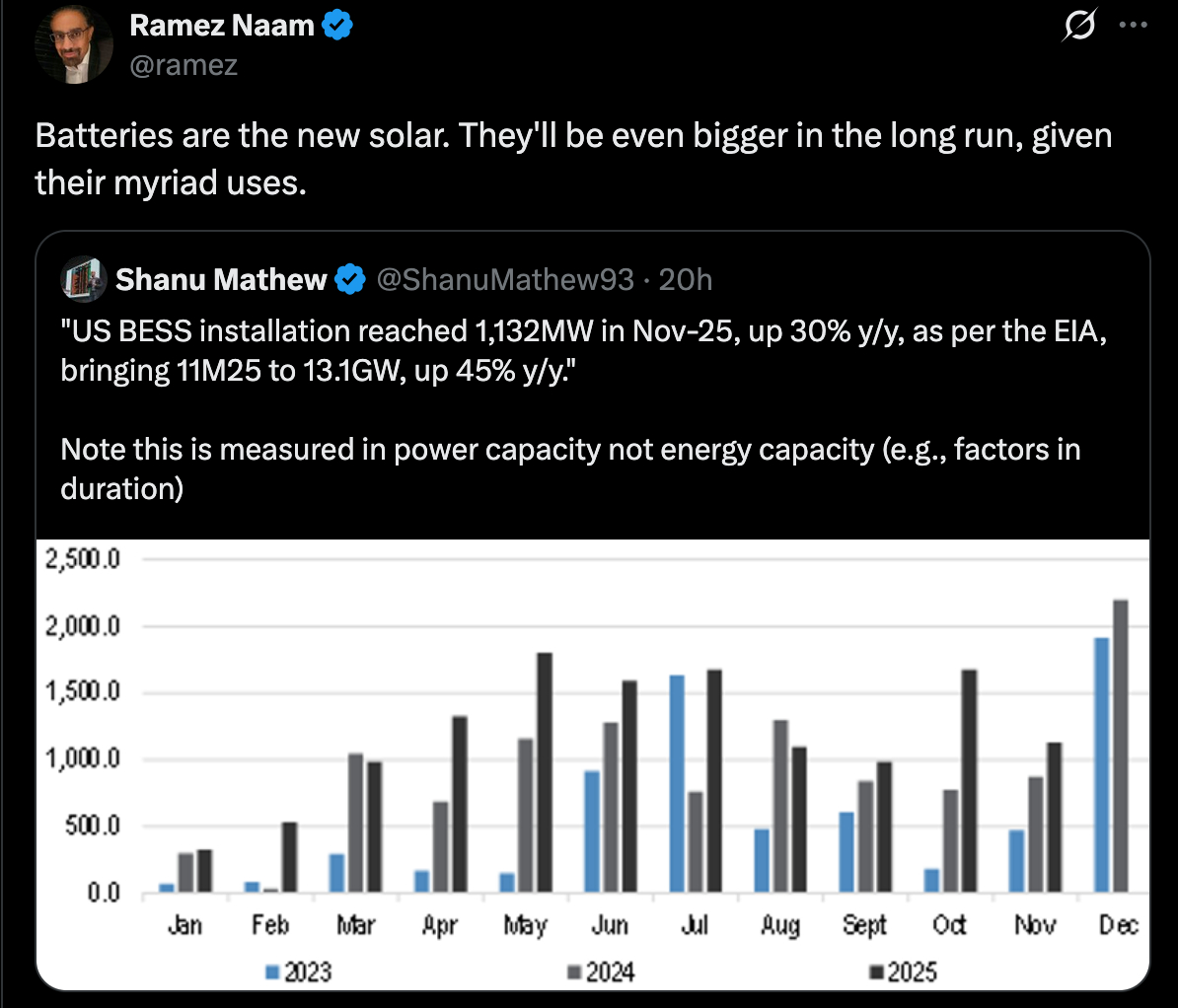Open the three-dot more options menu
This screenshot has height=1008, width=1178.
[1134, 27]
